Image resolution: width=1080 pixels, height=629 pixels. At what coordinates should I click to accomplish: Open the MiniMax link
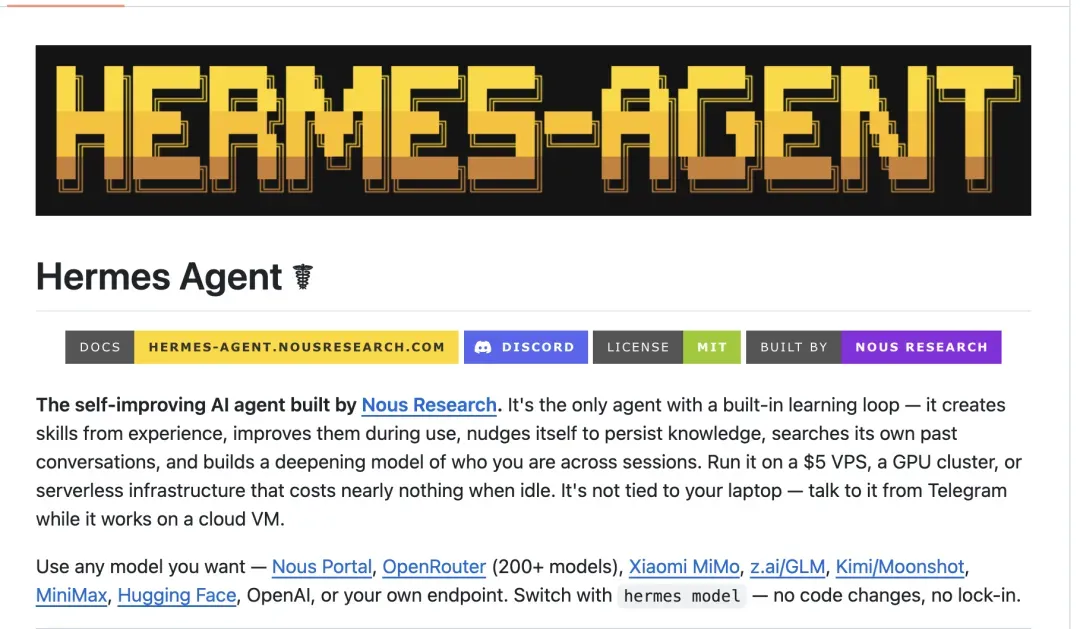[x=72, y=595]
